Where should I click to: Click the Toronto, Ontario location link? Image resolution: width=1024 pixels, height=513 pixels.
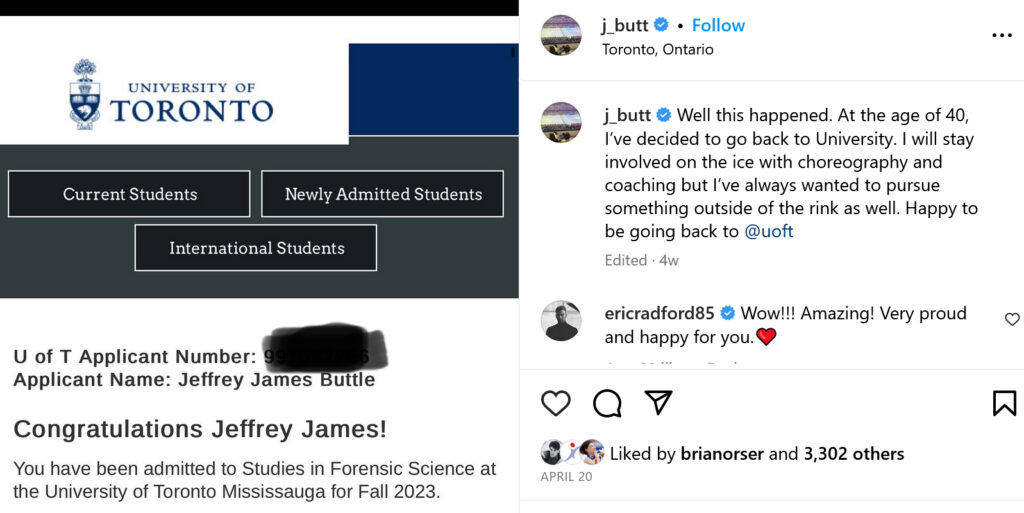(x=657, y=49)
